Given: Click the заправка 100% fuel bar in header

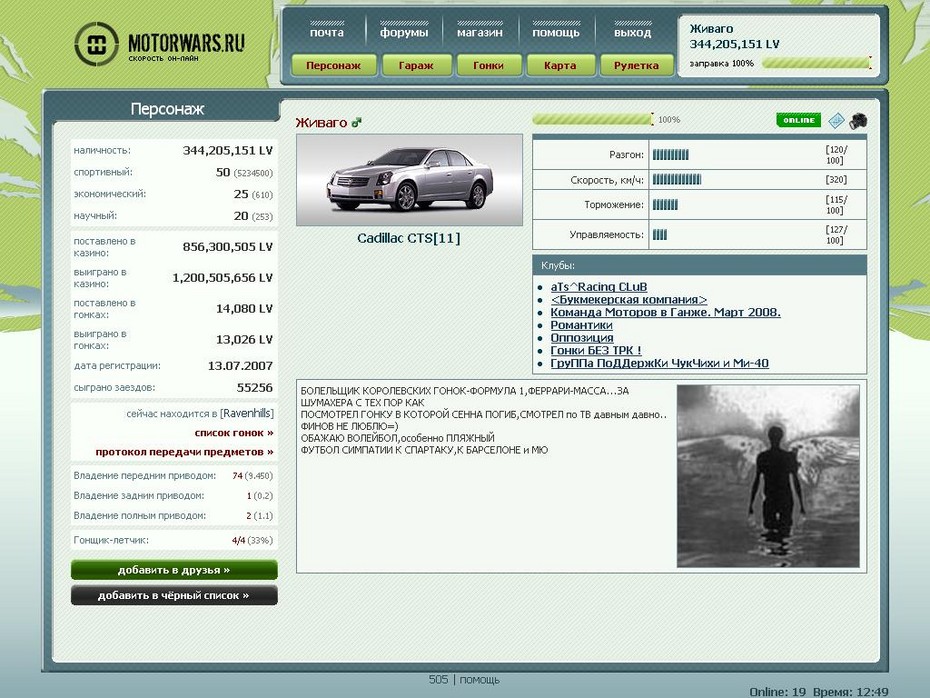Looking at the screenshot, I should (x=816, y=63).
